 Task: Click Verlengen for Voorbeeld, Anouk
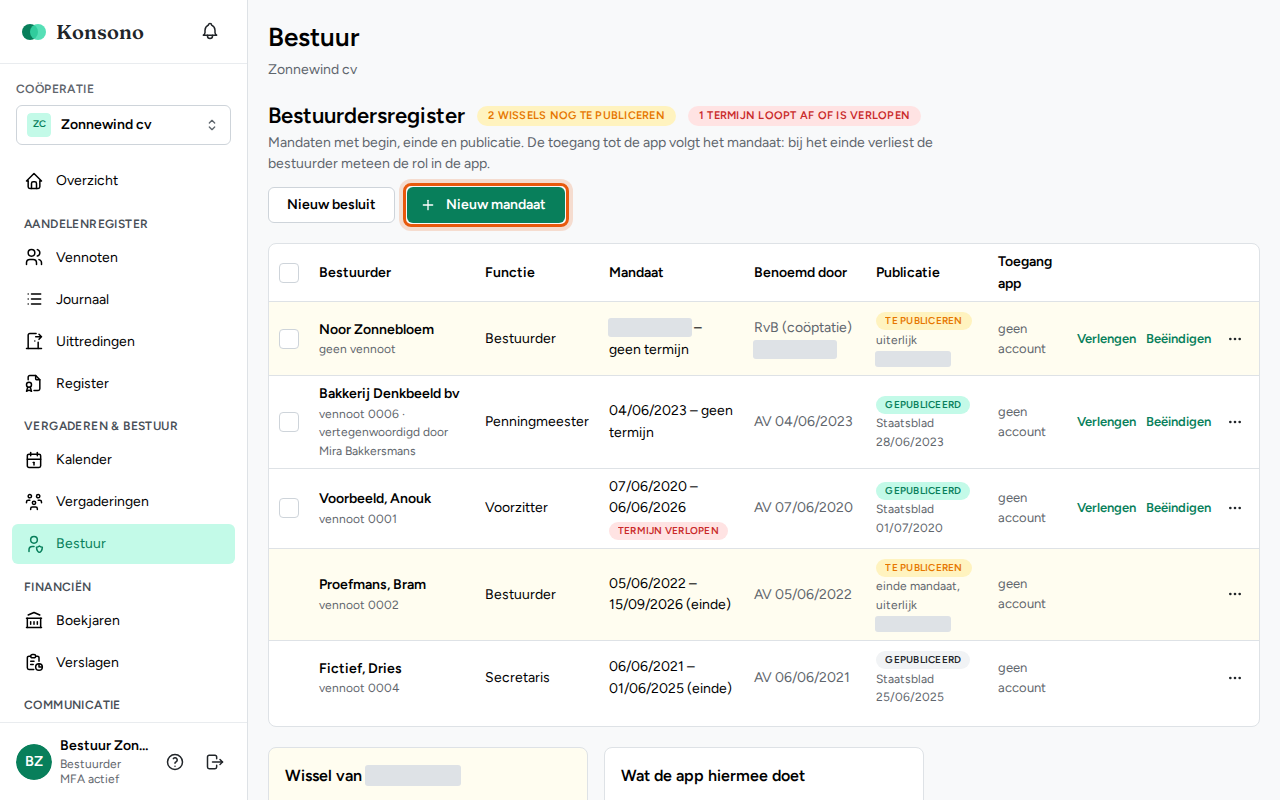point(1106,508)
